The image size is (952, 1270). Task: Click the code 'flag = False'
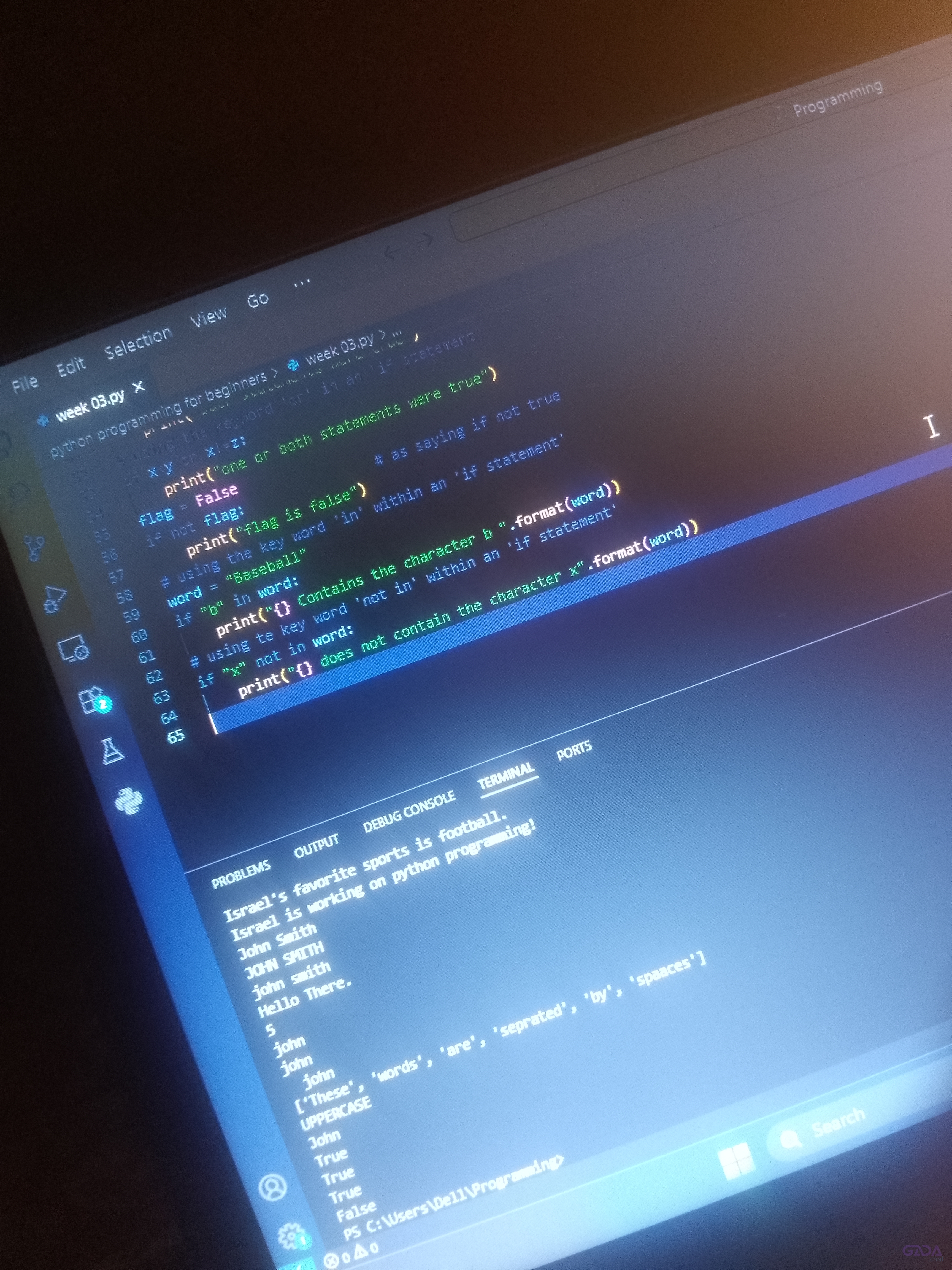pos(188,504)
